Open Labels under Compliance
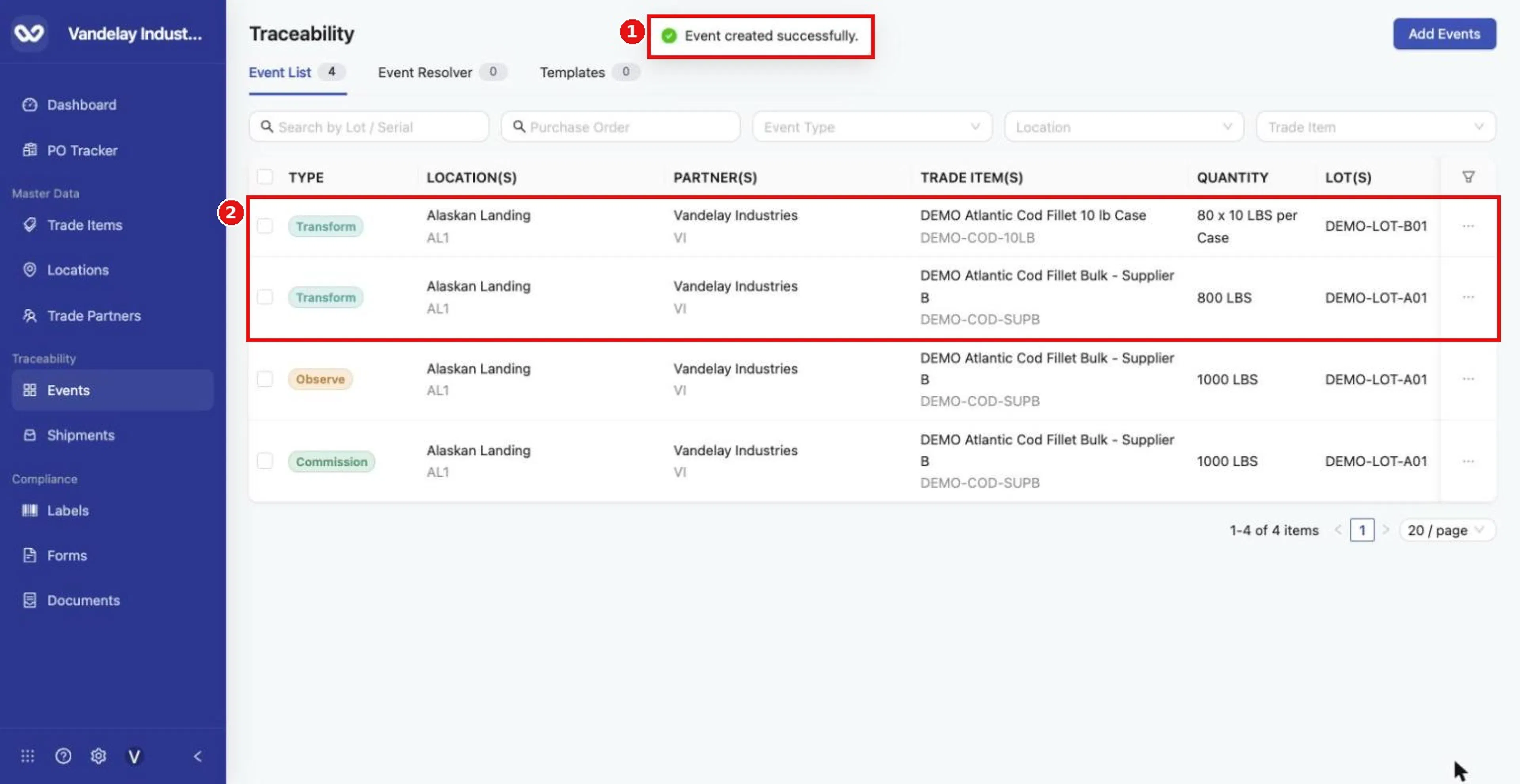The width and height of the screenshot is (1520, 784). 68,510
